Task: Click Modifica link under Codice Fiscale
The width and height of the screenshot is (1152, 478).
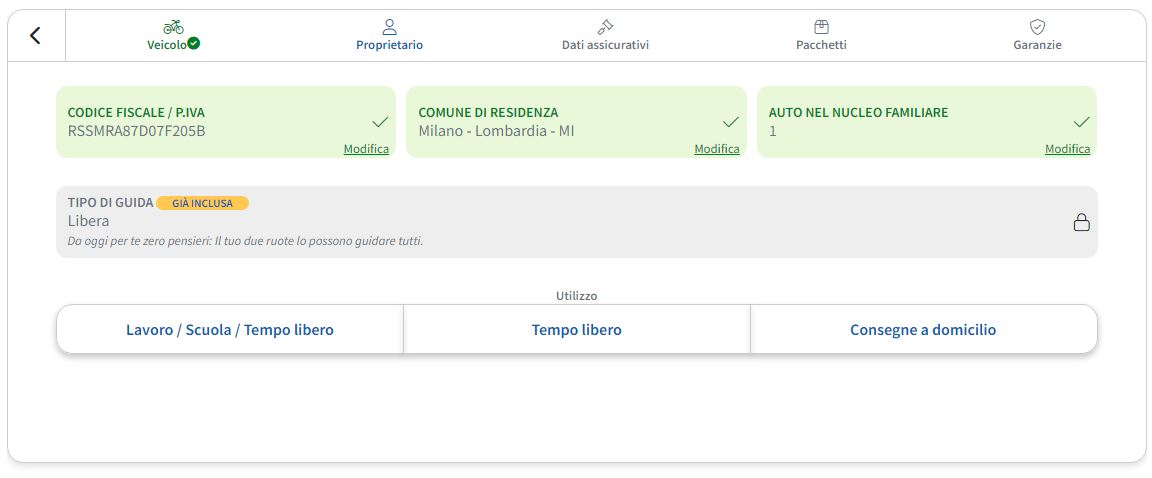Action: click(366, 149)
